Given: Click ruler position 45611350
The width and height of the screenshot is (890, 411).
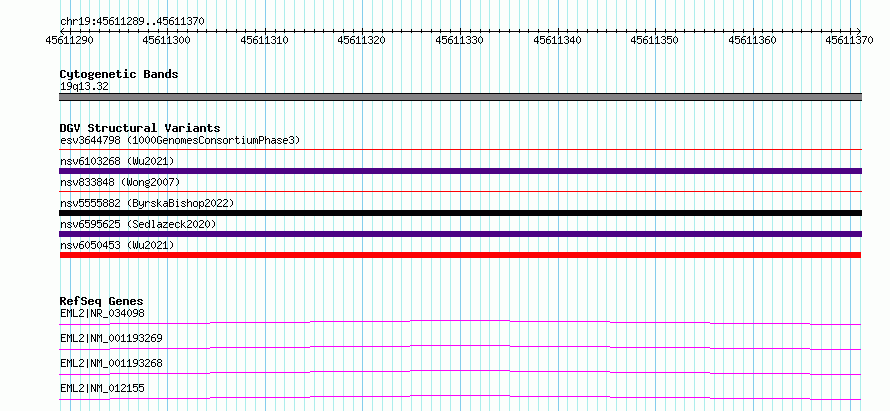Looking at the screenshot, I should tap(655, 40).
